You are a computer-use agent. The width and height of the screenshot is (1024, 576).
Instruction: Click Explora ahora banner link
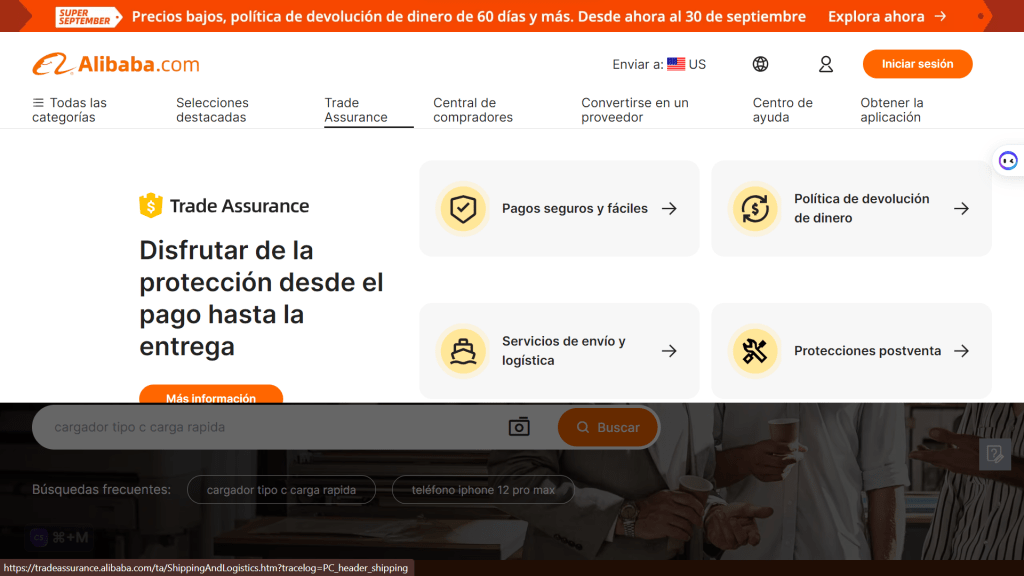[887, 16]
